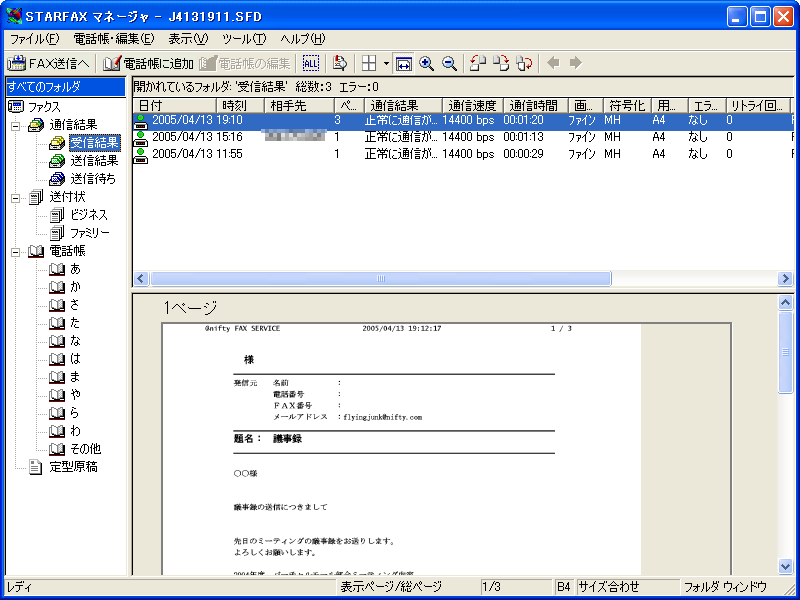Select phonebook section その他
800x600 pixels.
click(86, 449)
